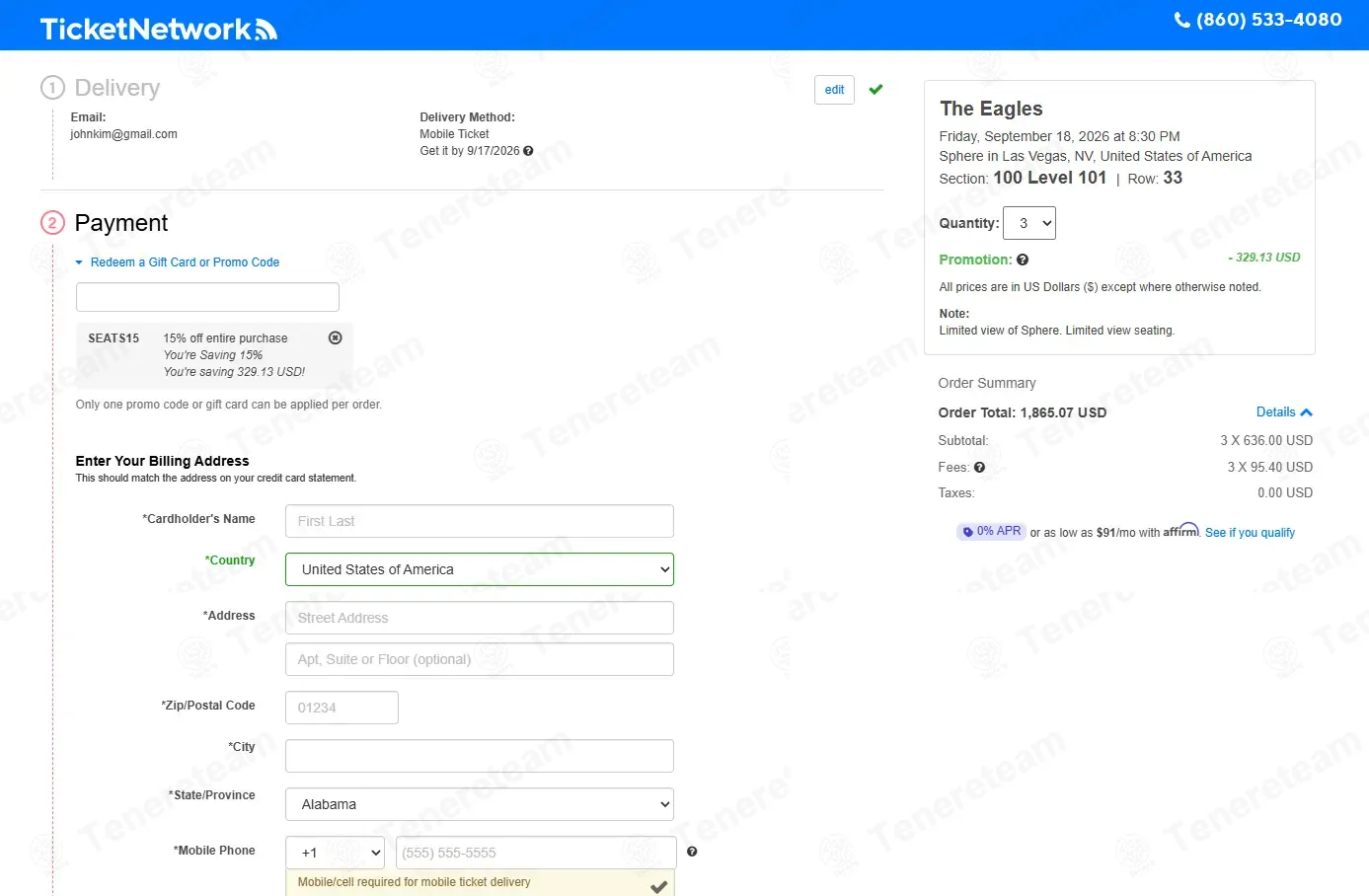Open the Promotion help question mark

1023,260
